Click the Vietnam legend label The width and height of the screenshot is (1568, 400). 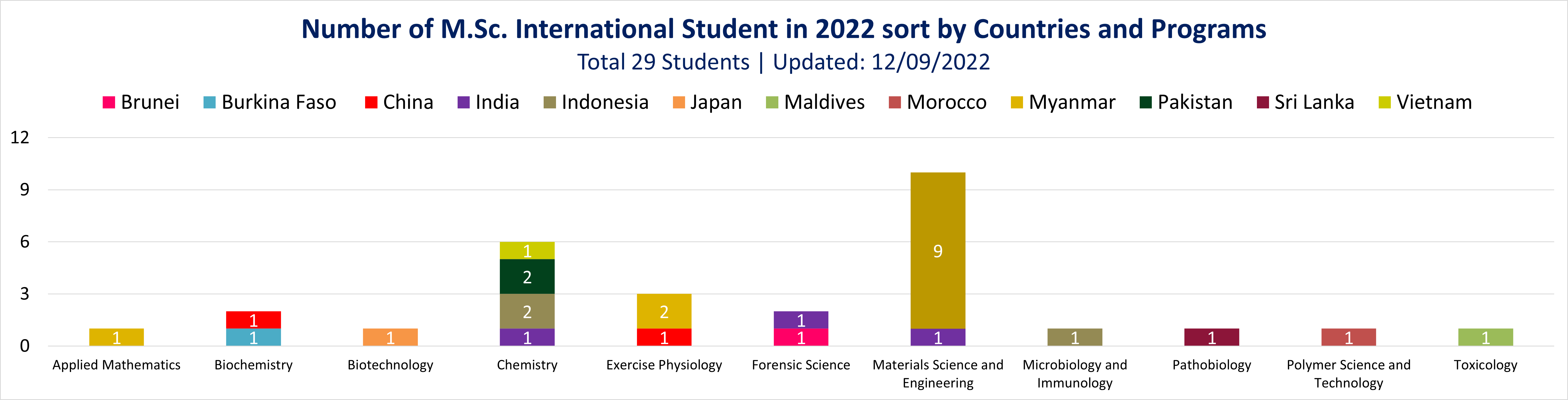(x=1434, y=102)
